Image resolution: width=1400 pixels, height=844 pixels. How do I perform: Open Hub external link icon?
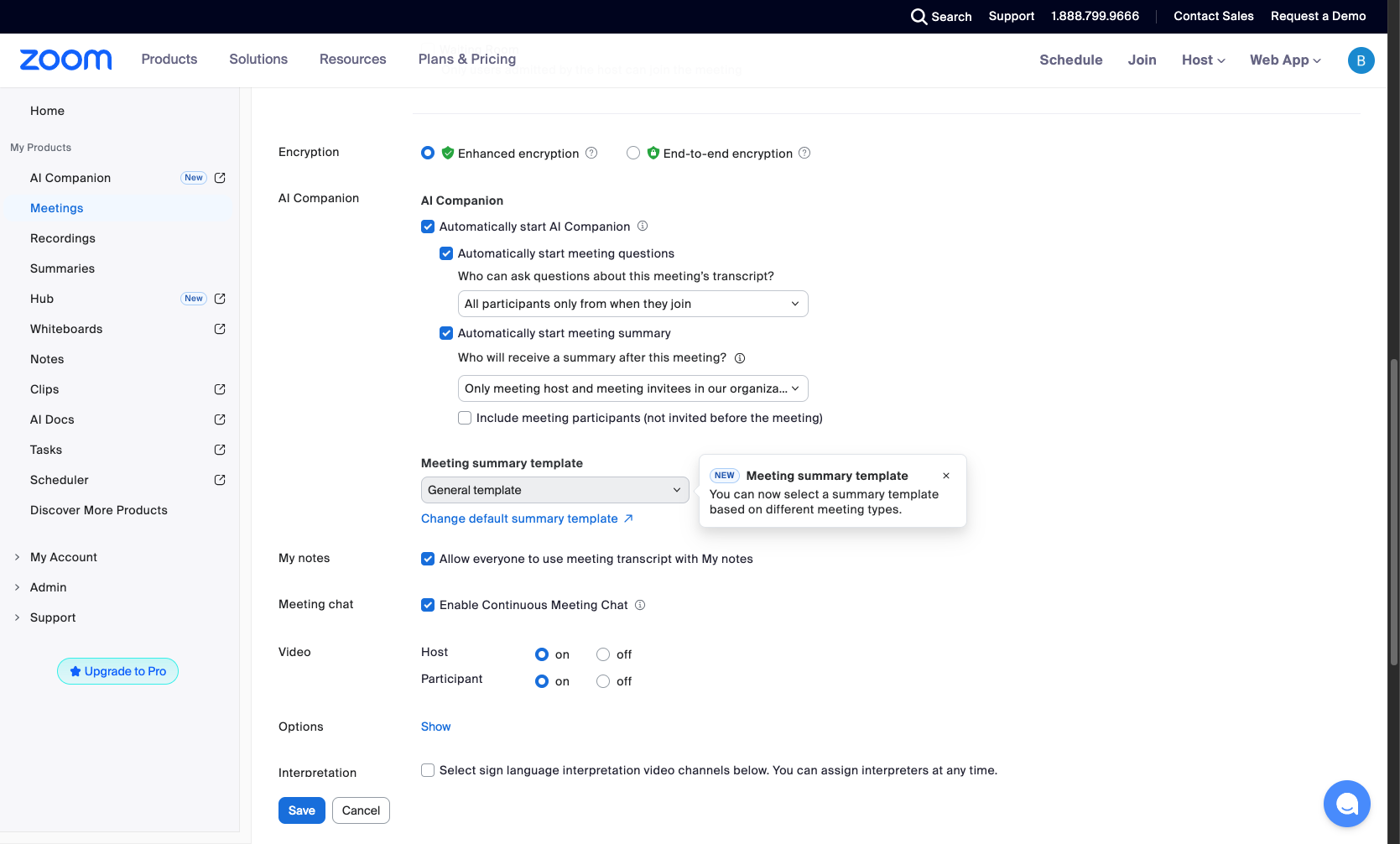[220, 299]
